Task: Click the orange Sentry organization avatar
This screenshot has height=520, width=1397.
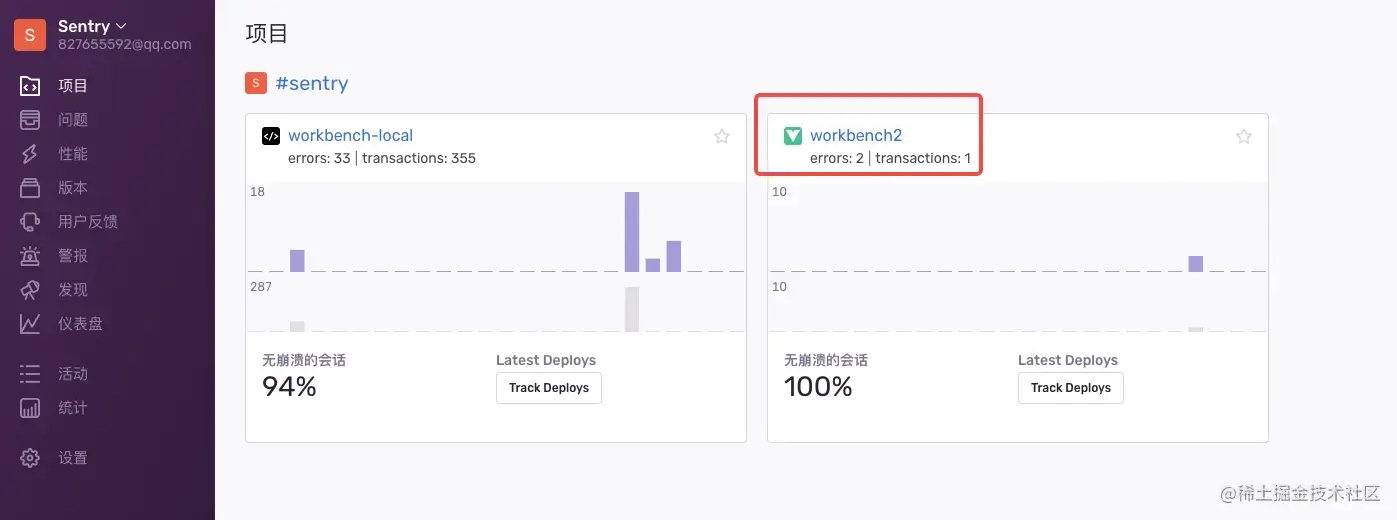Action: coord(29,34)
